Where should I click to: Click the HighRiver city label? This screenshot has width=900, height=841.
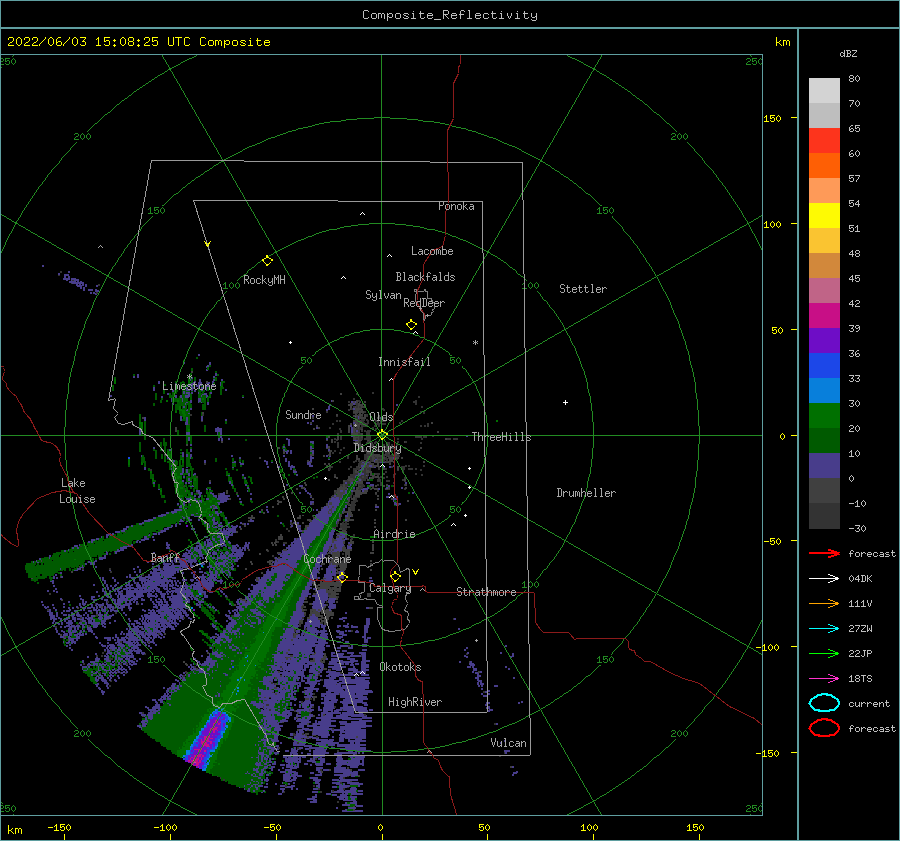coord(415,702)
